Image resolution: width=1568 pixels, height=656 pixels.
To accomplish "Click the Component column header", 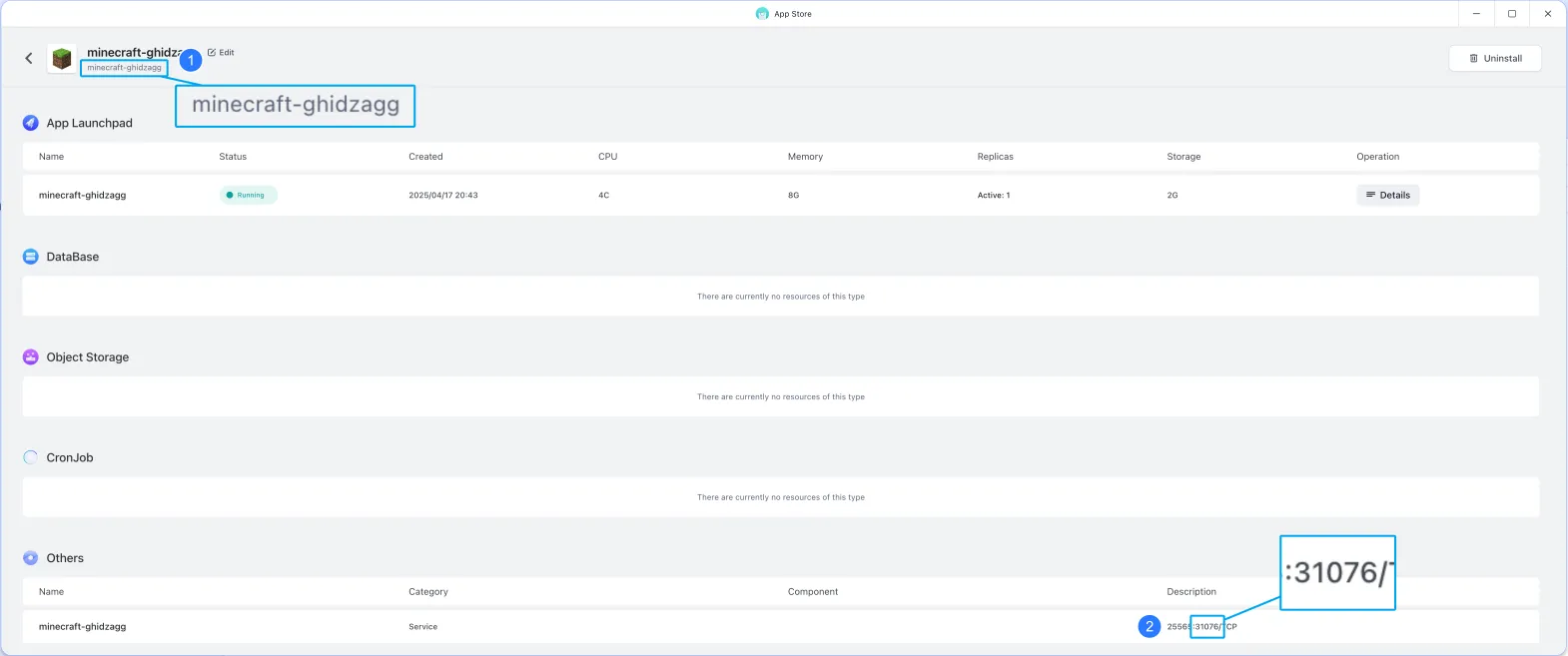I will pyautogui.click(x=813, y=592).
